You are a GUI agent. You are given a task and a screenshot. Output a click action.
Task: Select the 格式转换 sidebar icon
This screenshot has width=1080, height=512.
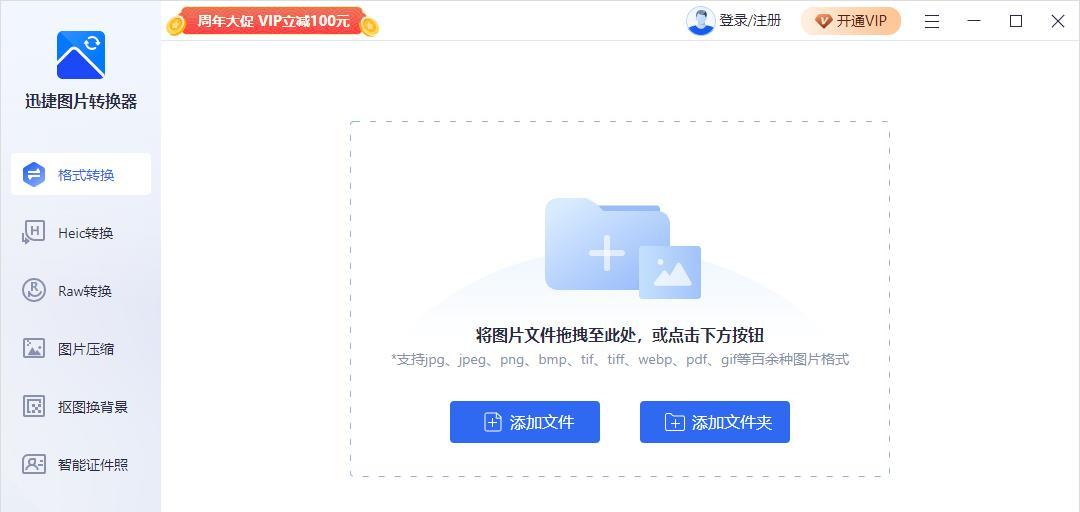(34, 174)
